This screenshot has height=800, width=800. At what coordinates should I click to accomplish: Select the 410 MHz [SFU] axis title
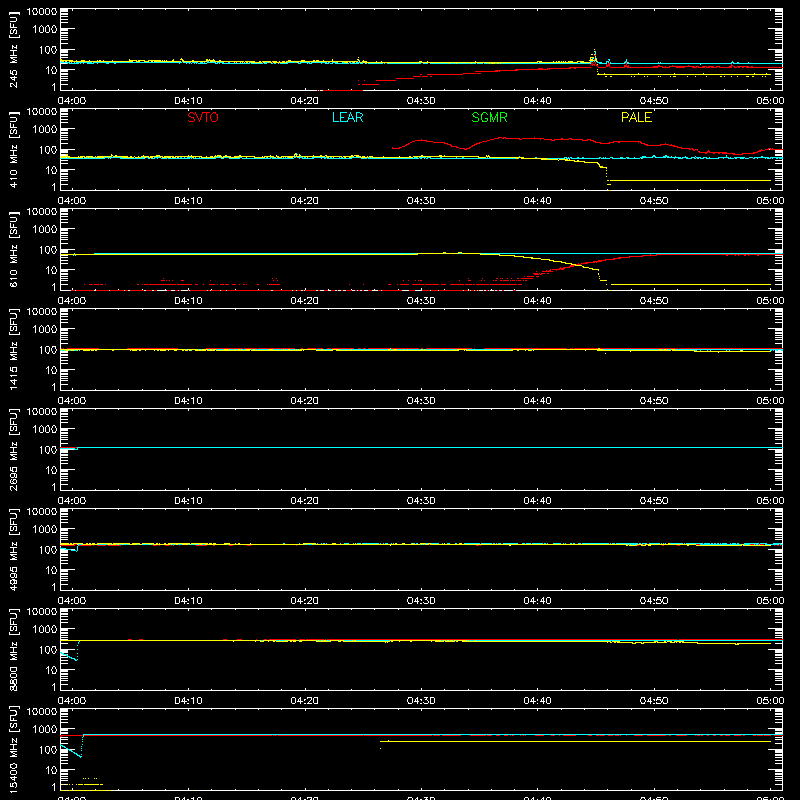pyautogui.click(x=13, y=149)
